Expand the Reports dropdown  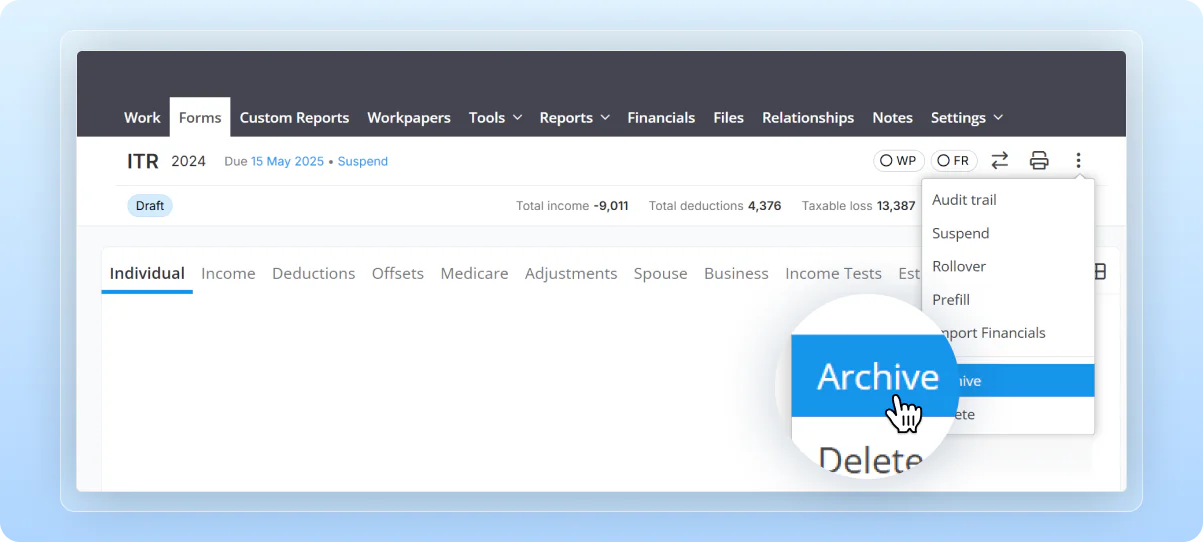(x=574, y=118)
